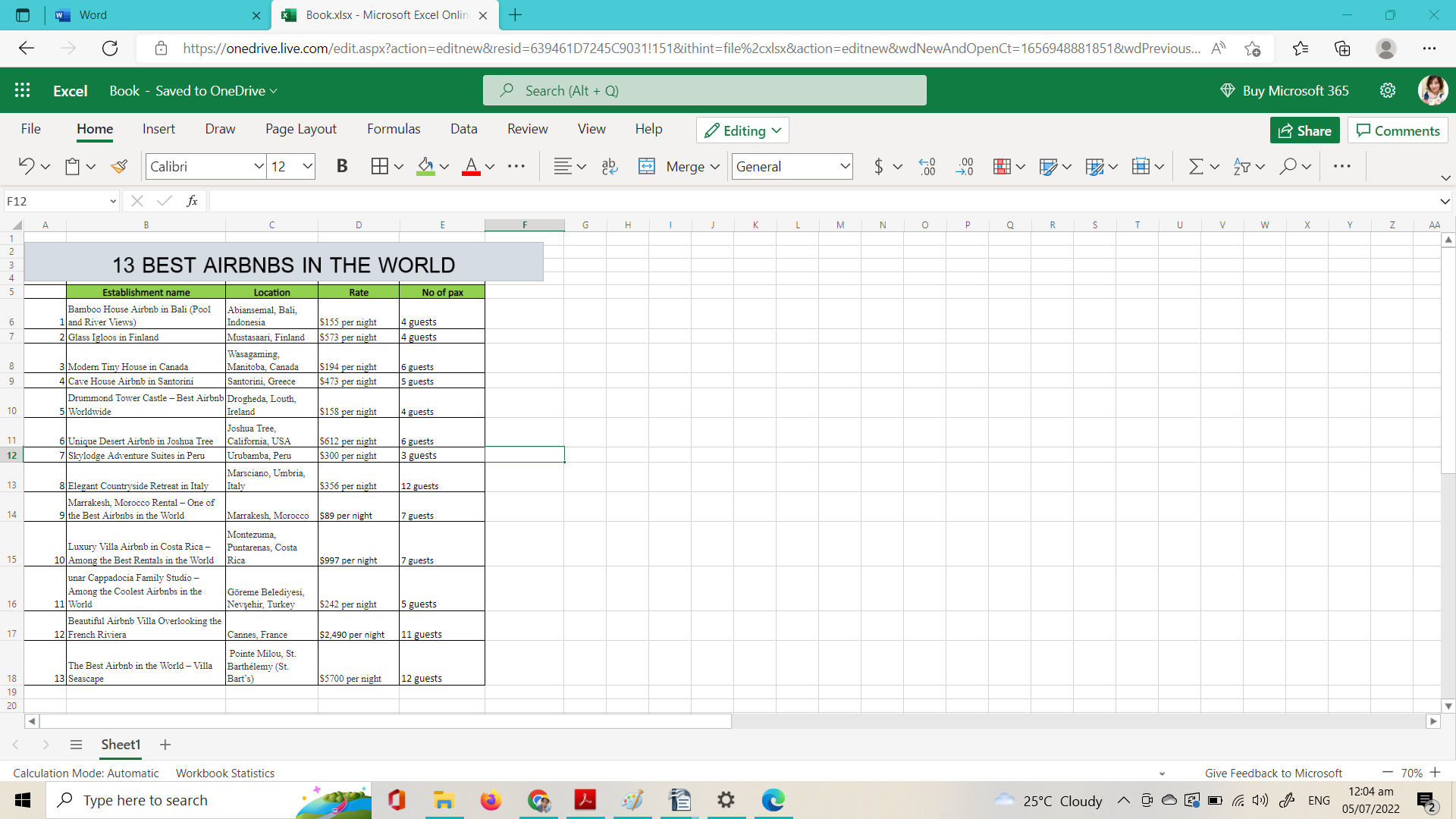Click the Conditional Formatting icon
Viewport: 1456px width, 819px height.
pos(1002,166)
